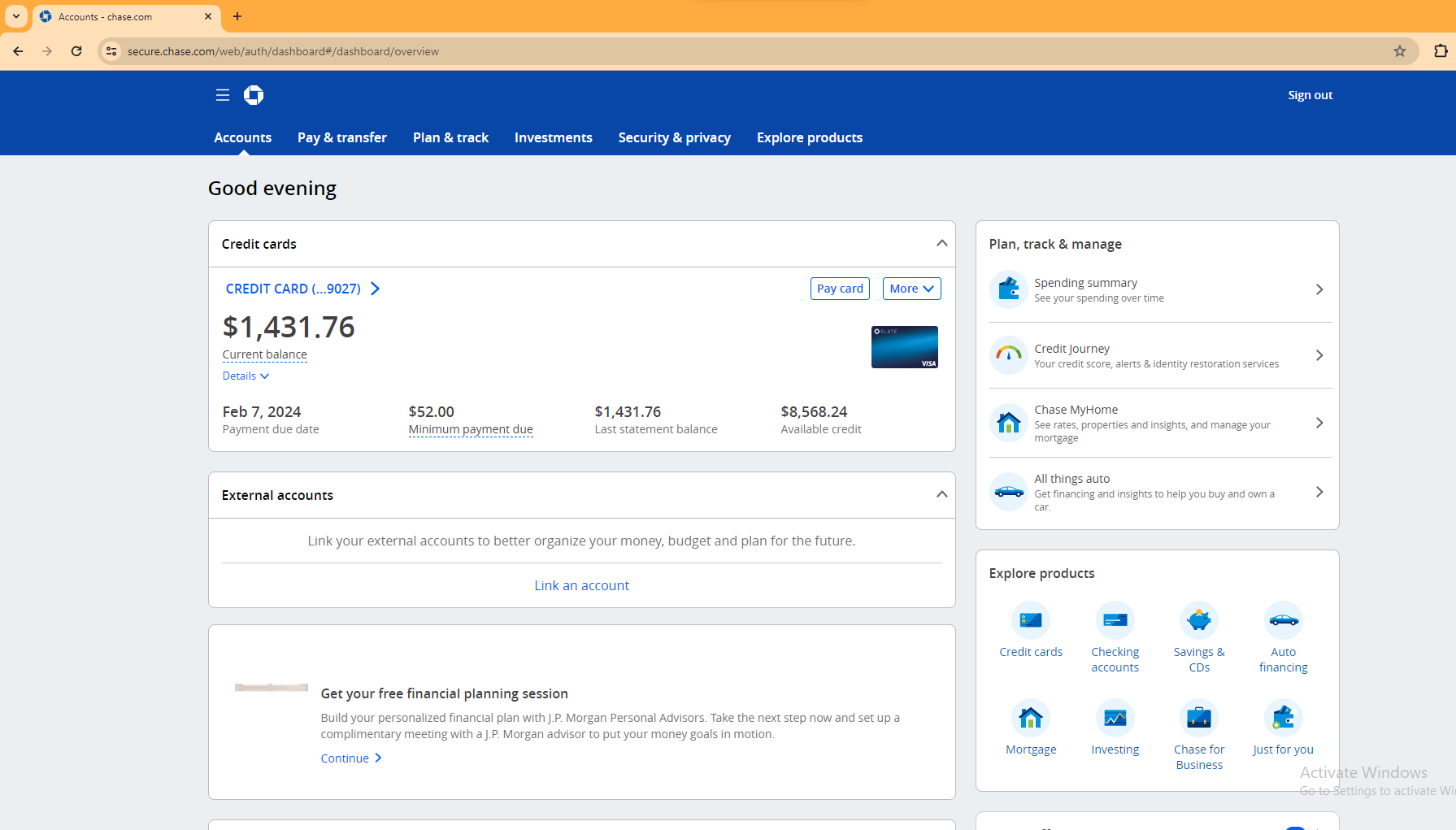
Task: Click Get your free financial planning session heading
Action: 444,693
